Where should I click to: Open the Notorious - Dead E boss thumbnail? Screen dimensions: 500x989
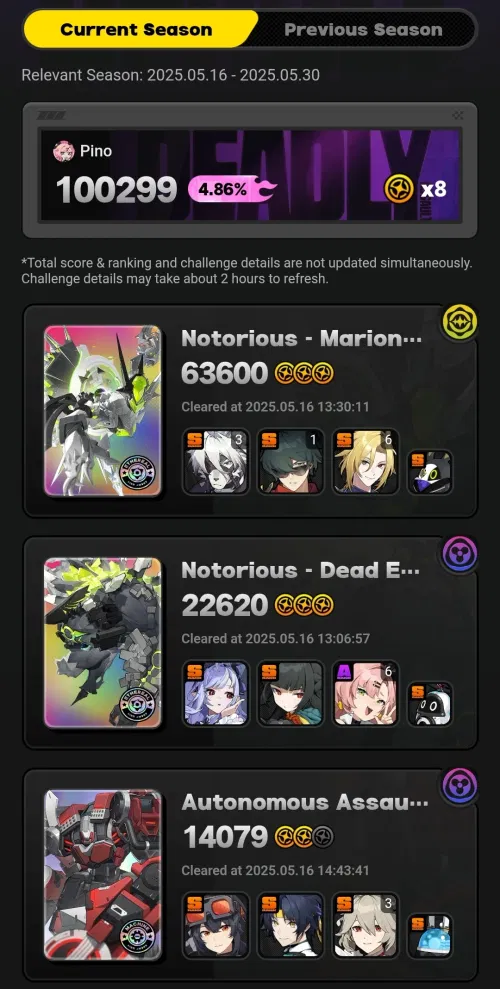click(103, 643)
